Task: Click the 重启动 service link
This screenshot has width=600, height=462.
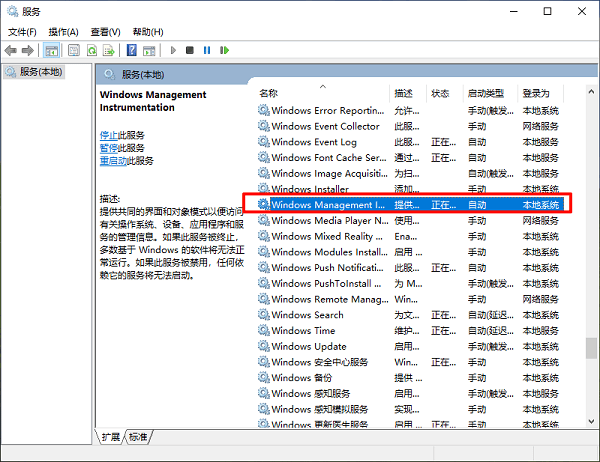Action: pos(113,161)
